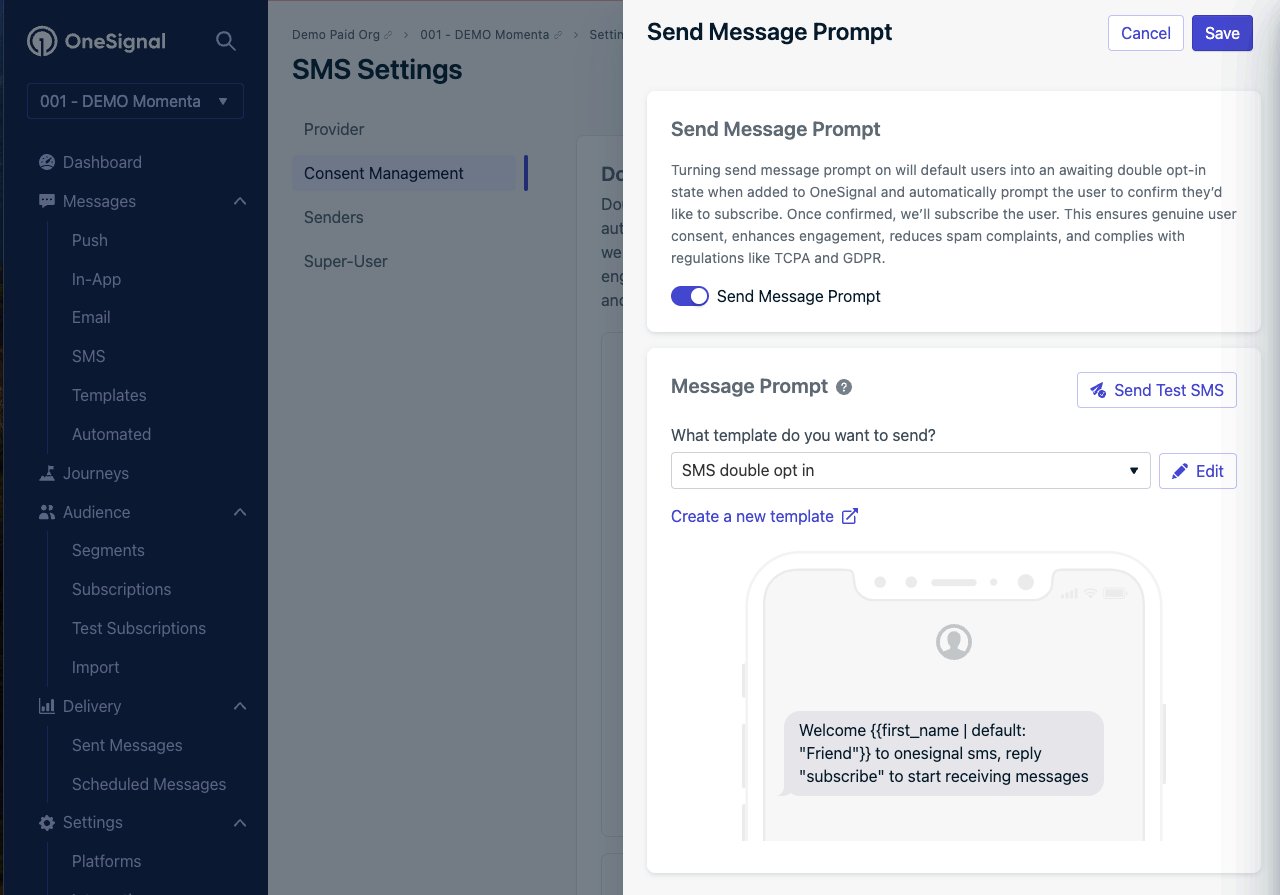This screenshot has width=1280, height=895.
Task: Click the Audience people icon
Action: point(47,512)
